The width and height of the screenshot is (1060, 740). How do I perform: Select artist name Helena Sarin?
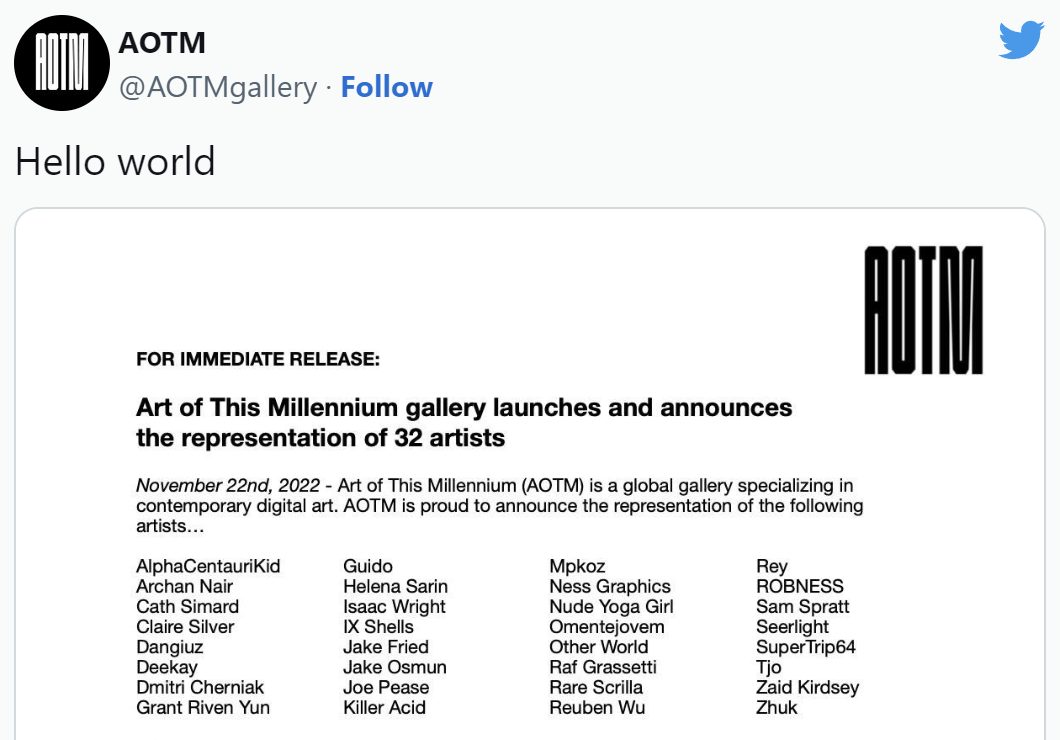coord(395,586)
